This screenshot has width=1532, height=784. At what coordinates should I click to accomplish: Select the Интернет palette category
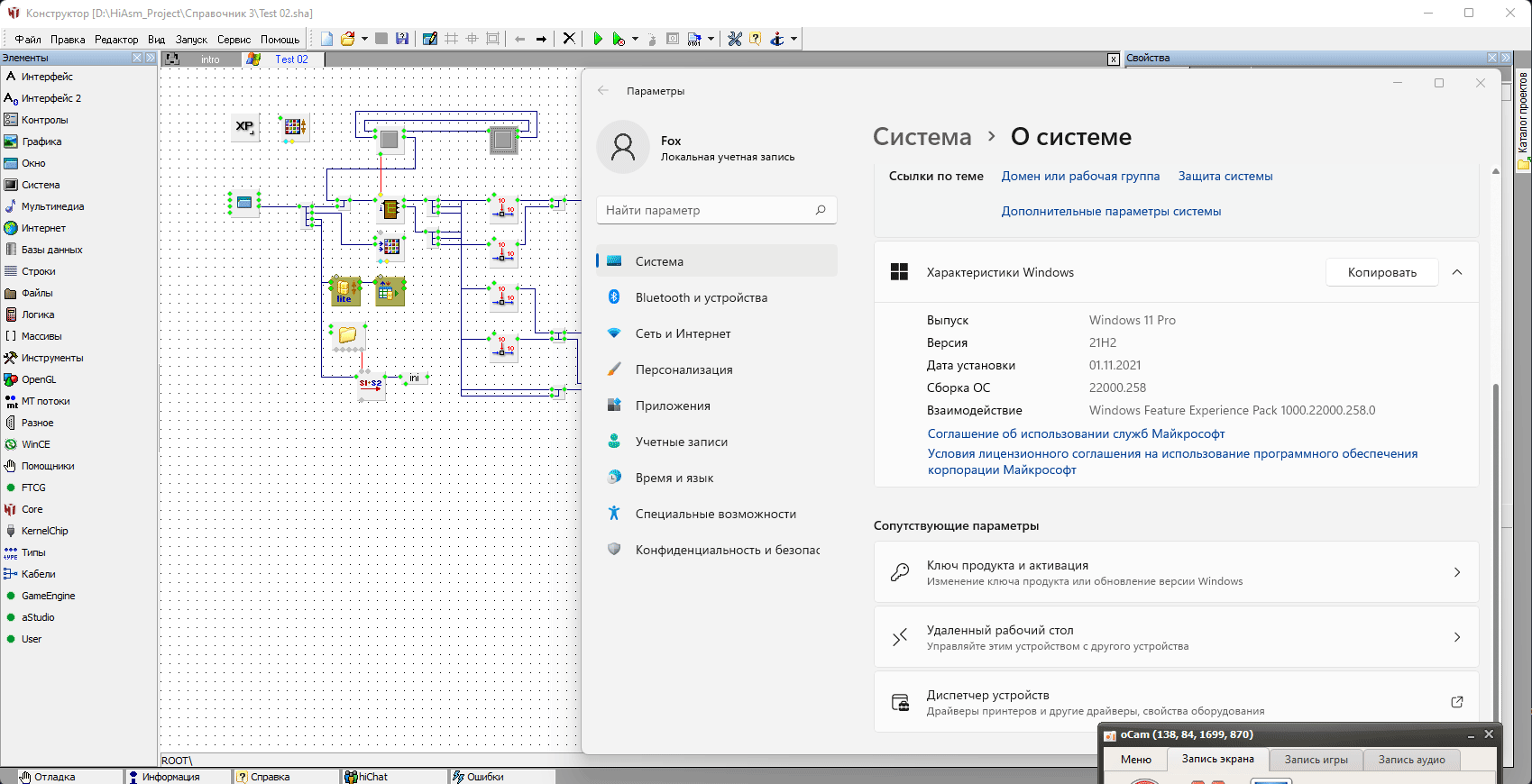[x=43, y=228]
